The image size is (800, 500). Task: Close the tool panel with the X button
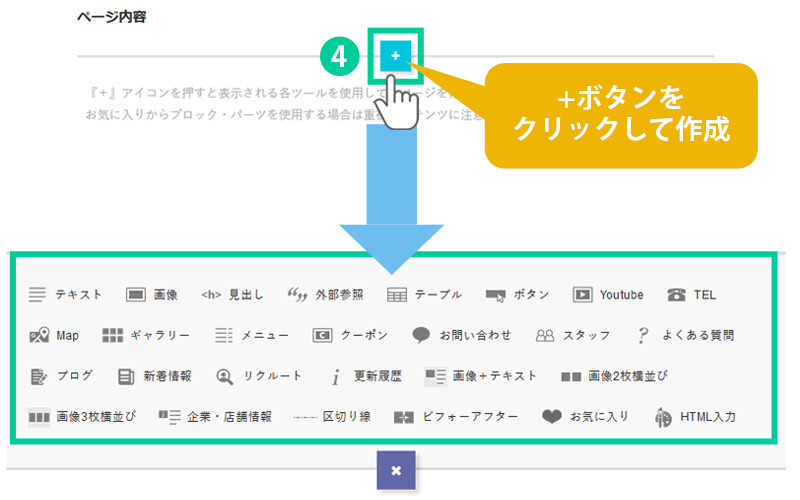395,470
